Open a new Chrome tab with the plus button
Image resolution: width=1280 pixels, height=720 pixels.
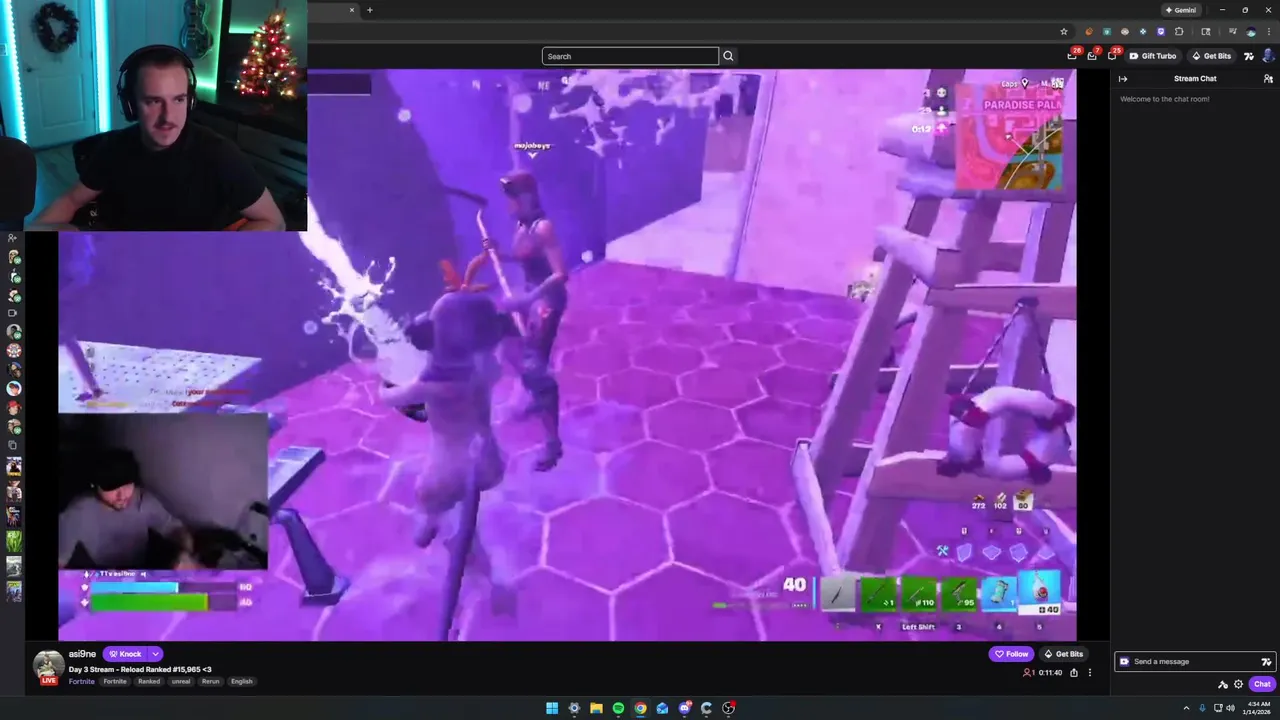370,10
